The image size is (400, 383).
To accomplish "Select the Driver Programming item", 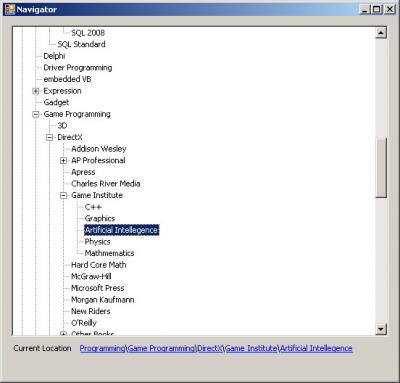I will (x=78, y=68).
